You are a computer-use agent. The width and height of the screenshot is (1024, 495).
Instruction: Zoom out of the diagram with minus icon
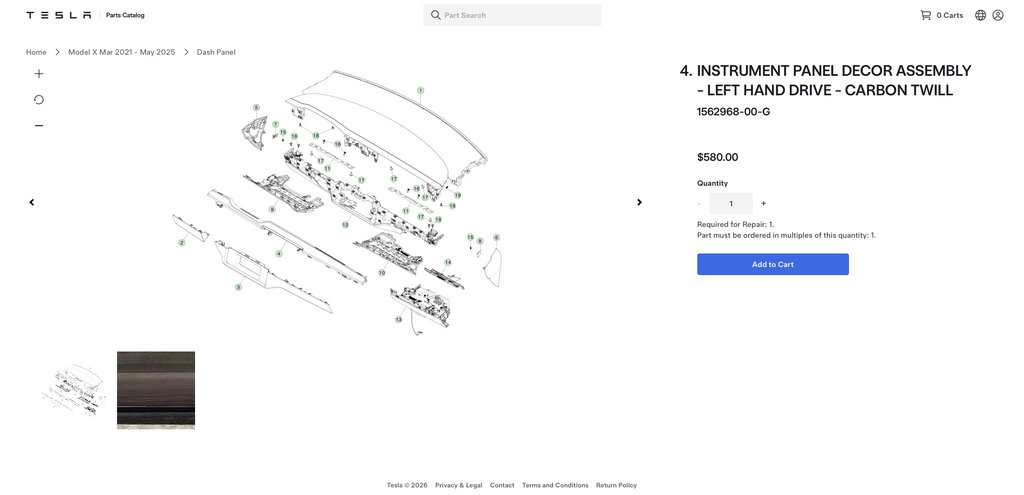pos(39,125)
